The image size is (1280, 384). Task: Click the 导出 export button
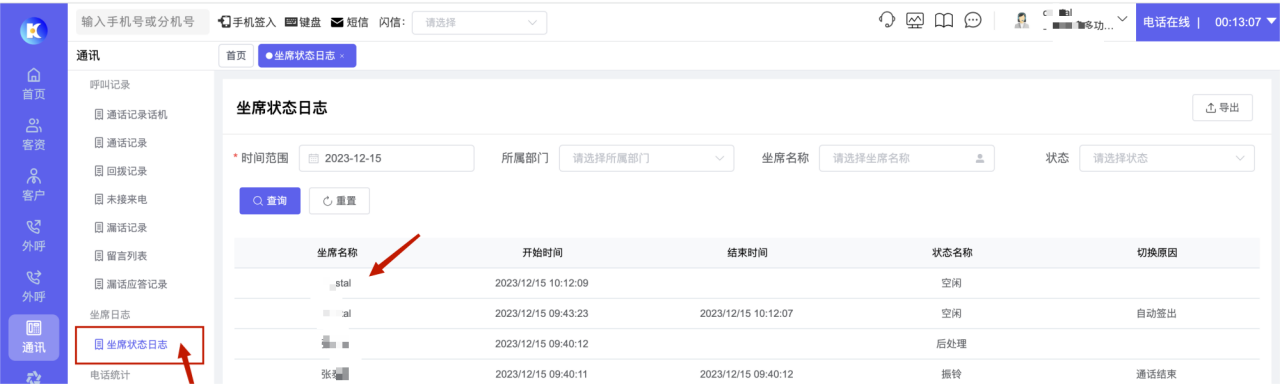(x=1222, y=108)
